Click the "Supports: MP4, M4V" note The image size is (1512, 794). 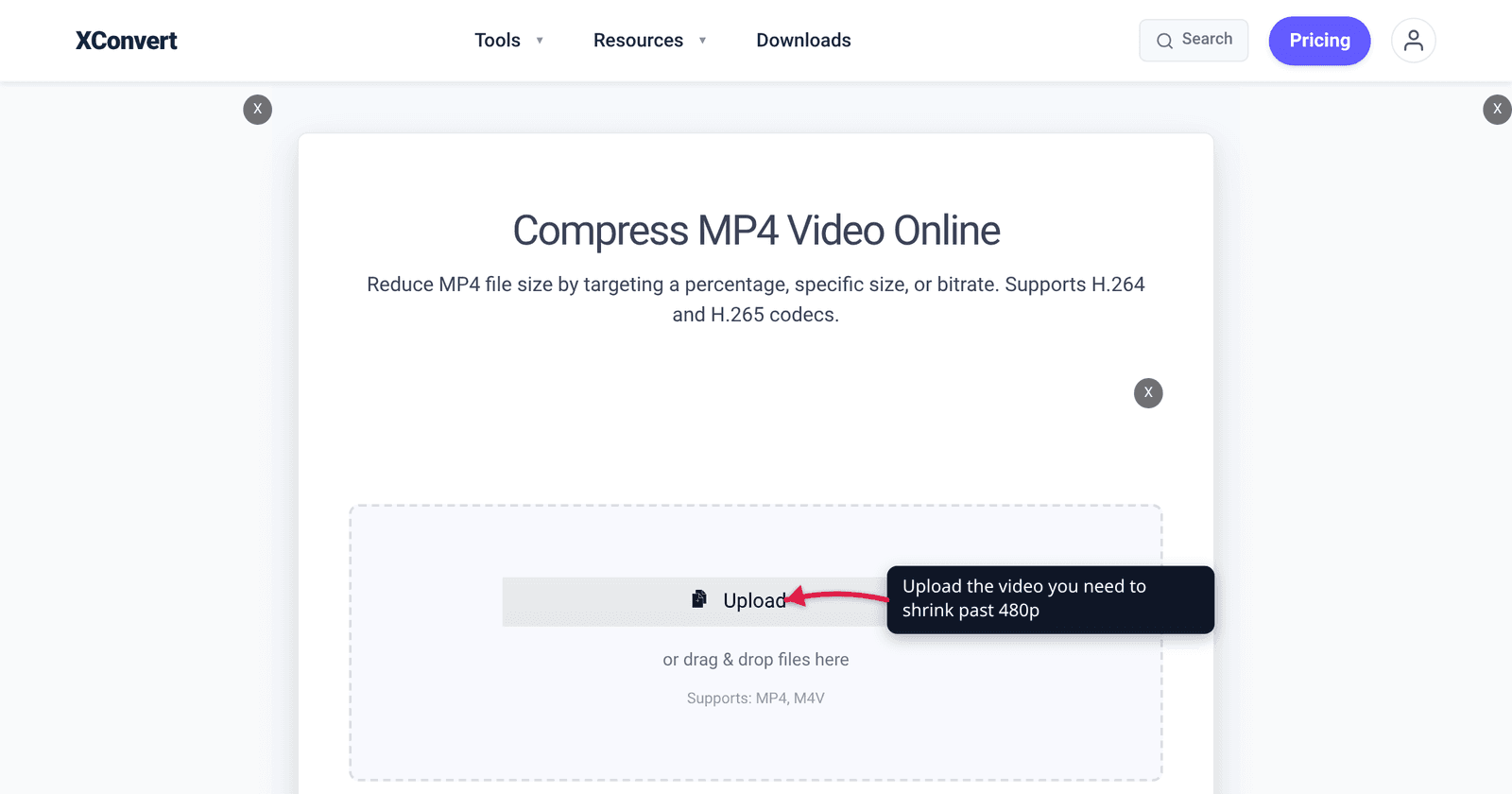756,699
